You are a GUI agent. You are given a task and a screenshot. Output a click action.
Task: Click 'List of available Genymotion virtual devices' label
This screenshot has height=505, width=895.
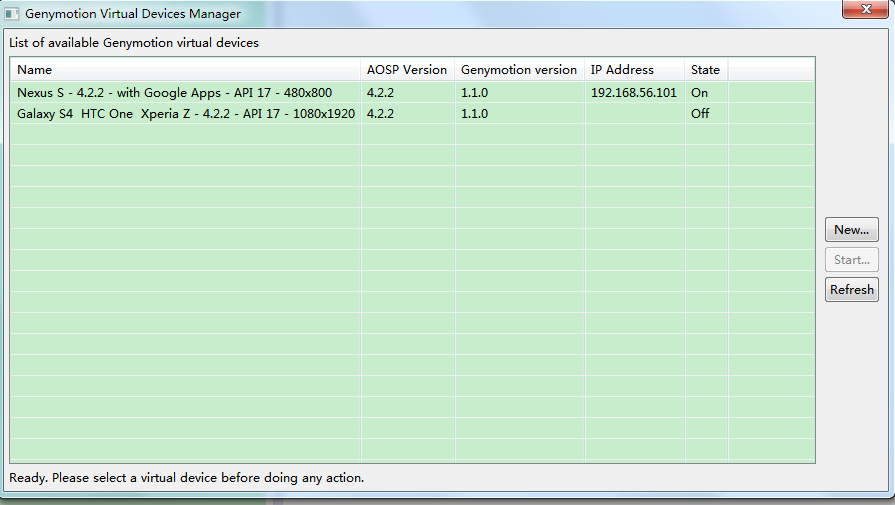pos(134,43)
